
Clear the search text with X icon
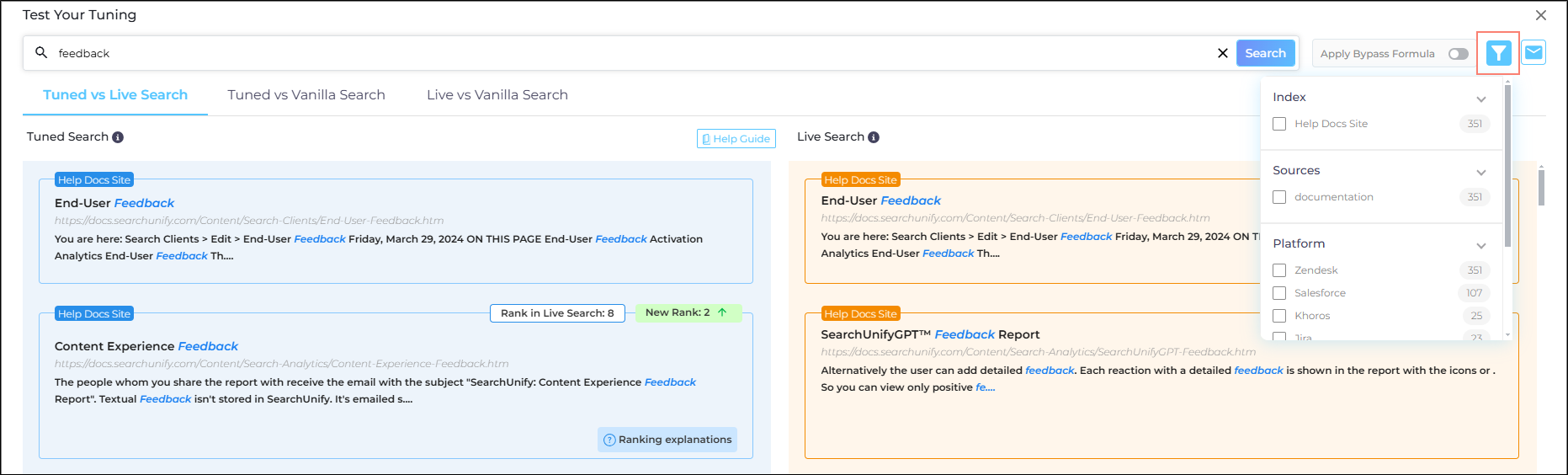click(x=1222, y=53)
